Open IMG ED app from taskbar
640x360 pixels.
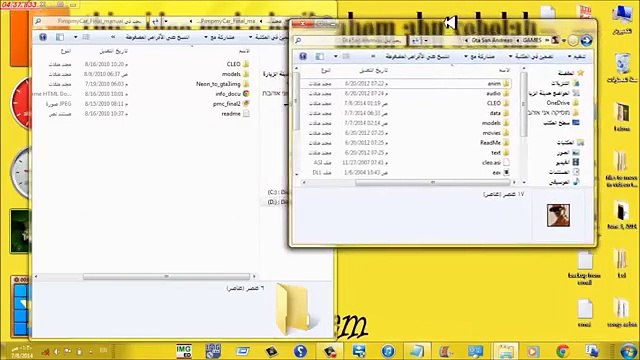[184, 351]
